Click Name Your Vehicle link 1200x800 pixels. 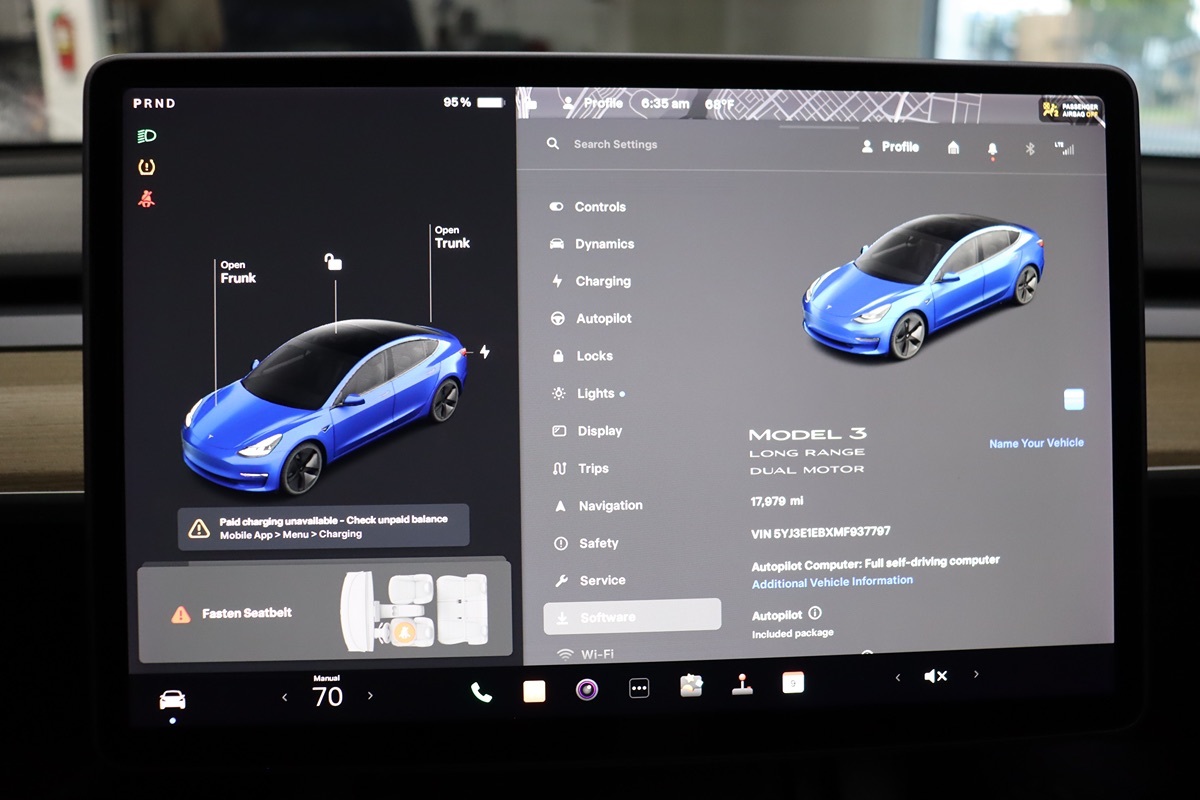(x=1036, y=443)
